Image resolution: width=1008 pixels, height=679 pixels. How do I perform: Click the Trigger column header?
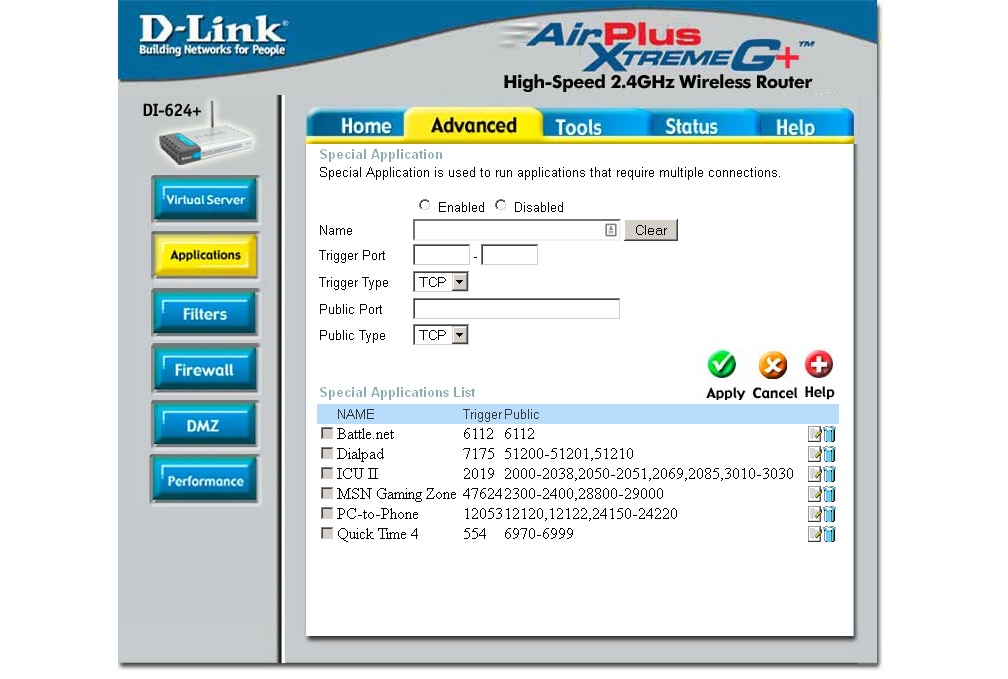pyautogui.click(x=482, y=415)
